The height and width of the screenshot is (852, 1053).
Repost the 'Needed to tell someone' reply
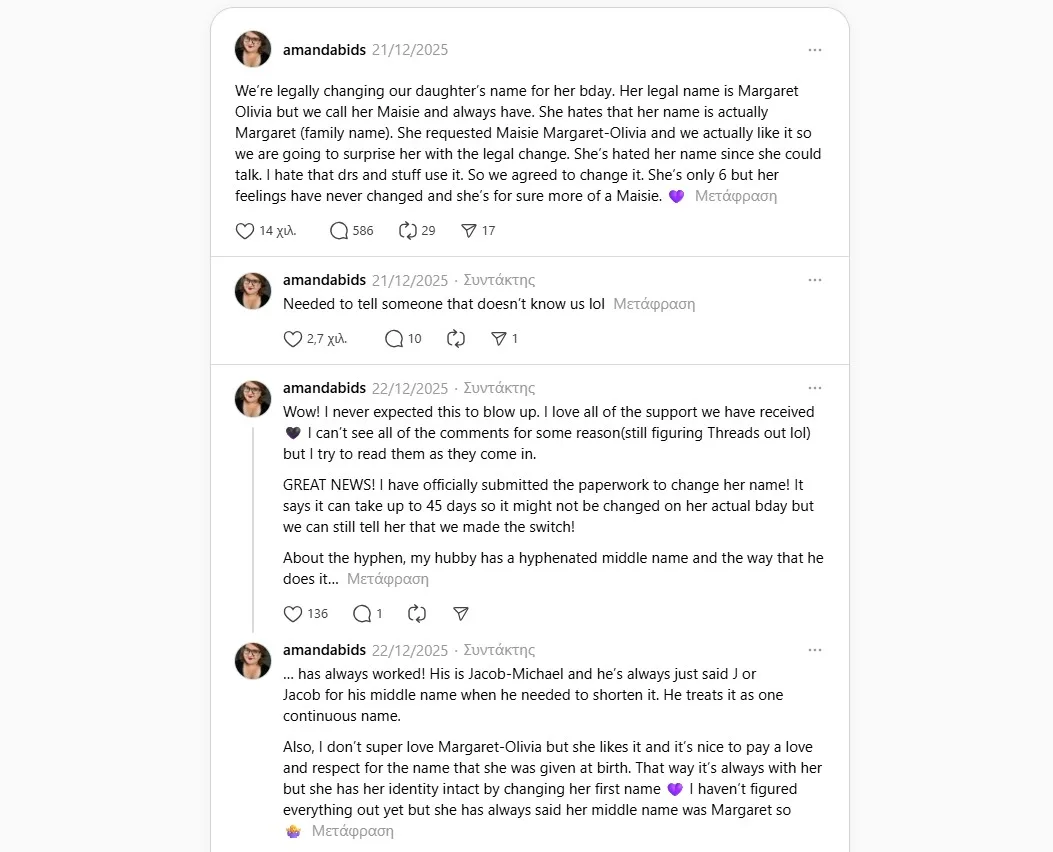click(456, 339)
